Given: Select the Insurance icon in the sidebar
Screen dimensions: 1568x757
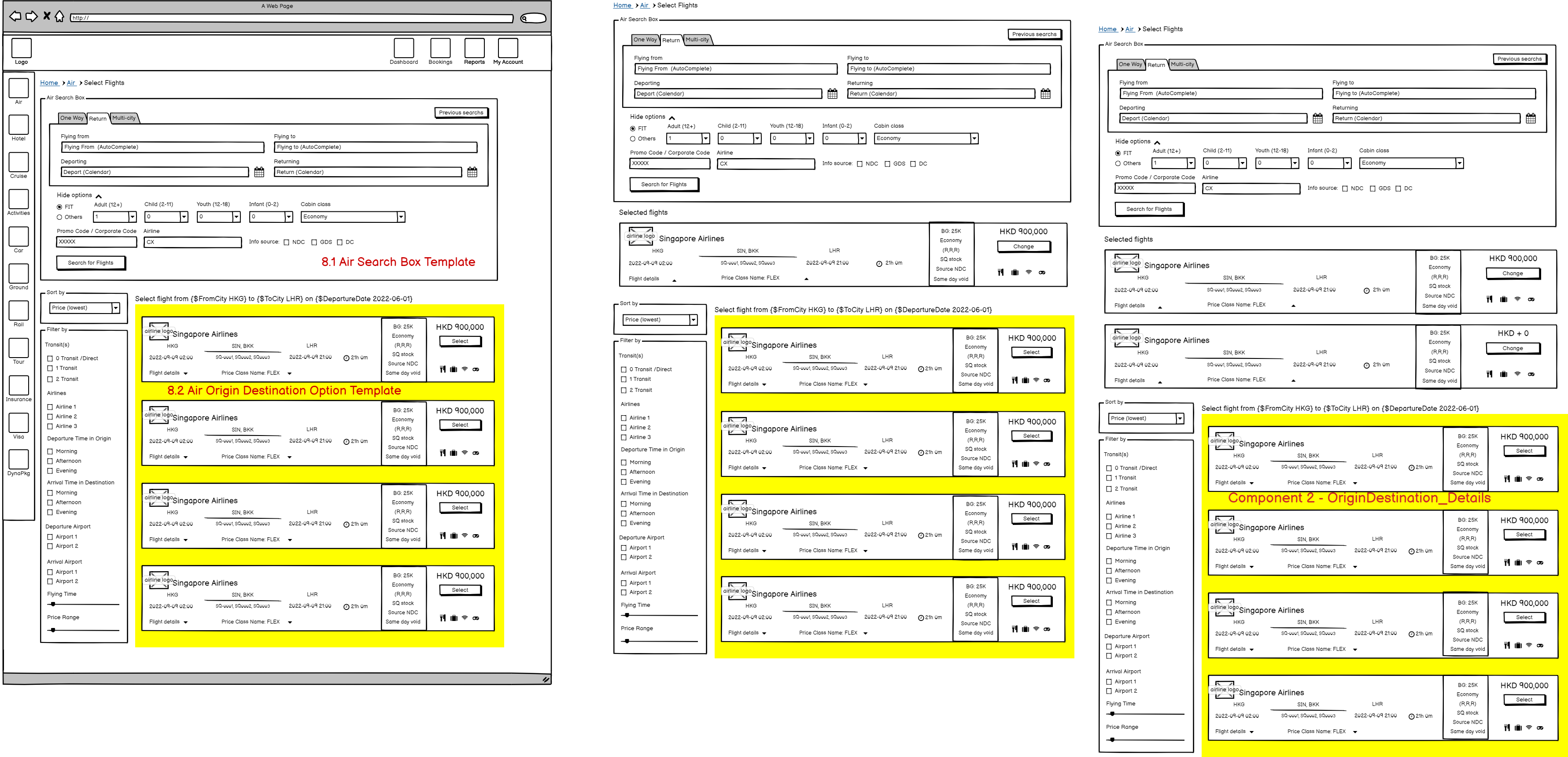Looking at the screenshot, I should coord(18,385).
